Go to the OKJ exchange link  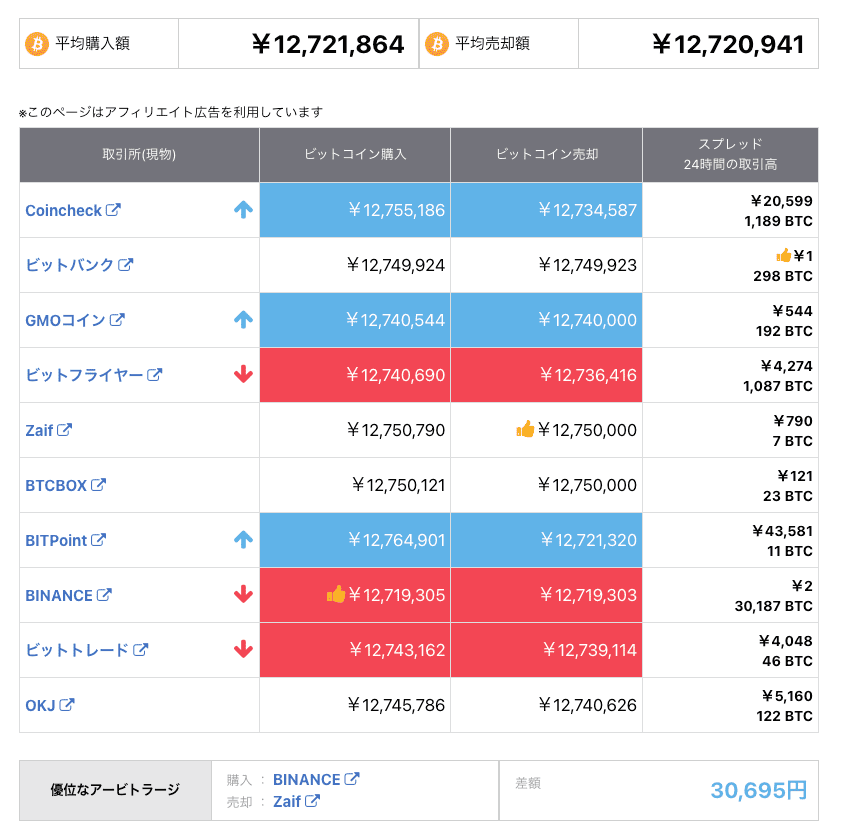49,705
